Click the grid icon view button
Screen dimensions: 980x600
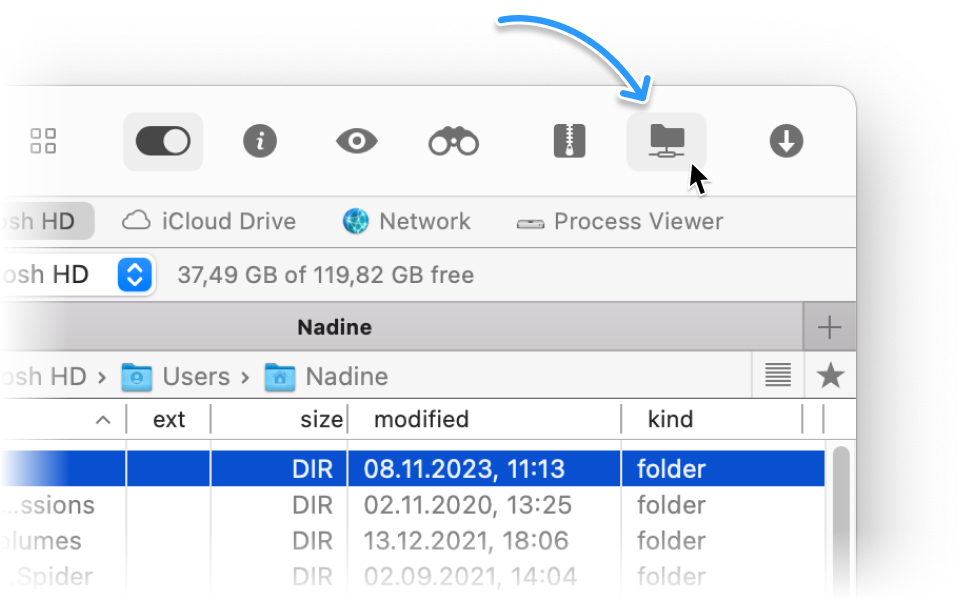coord(44,141)
